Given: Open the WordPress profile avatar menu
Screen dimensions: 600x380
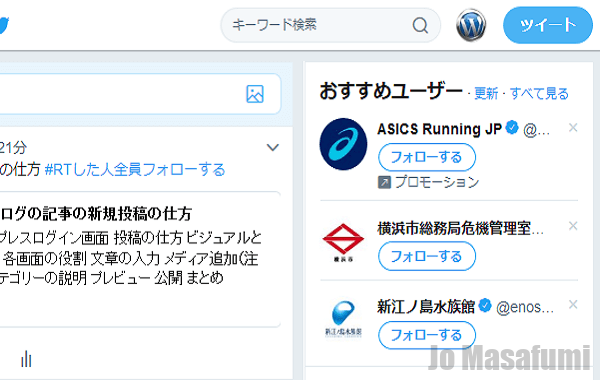Looking at the screenshot, I should pyautogui.click(x=471, y=25).
